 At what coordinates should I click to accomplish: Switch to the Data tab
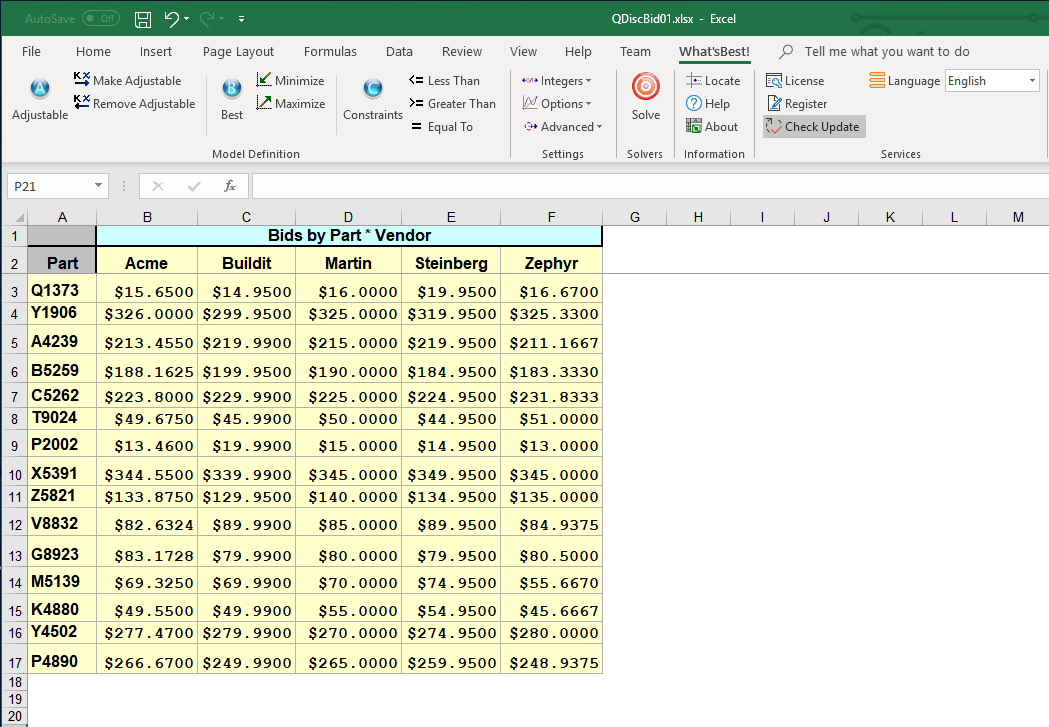tap(399, 51)
